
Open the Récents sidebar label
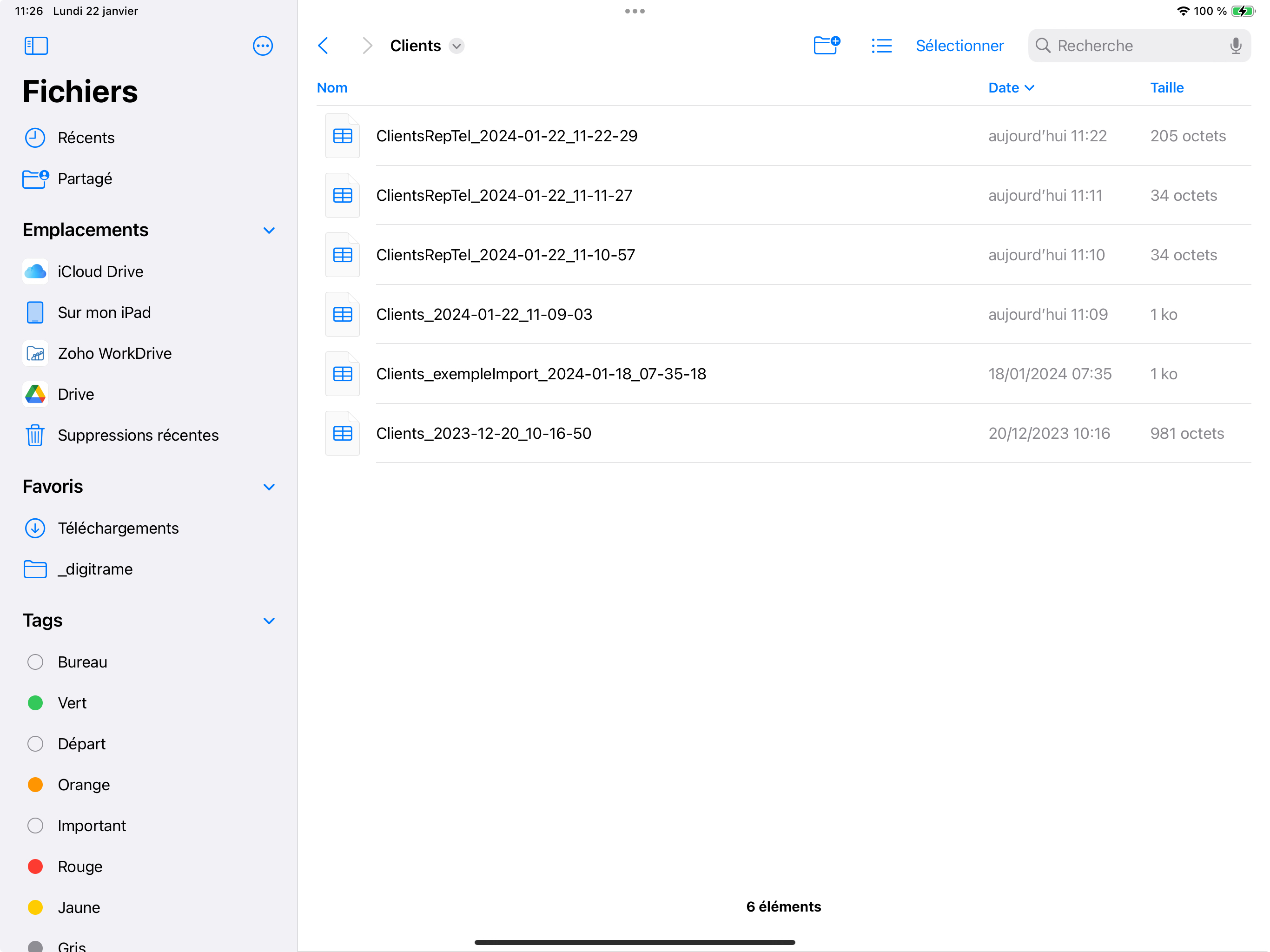[86, 138]
